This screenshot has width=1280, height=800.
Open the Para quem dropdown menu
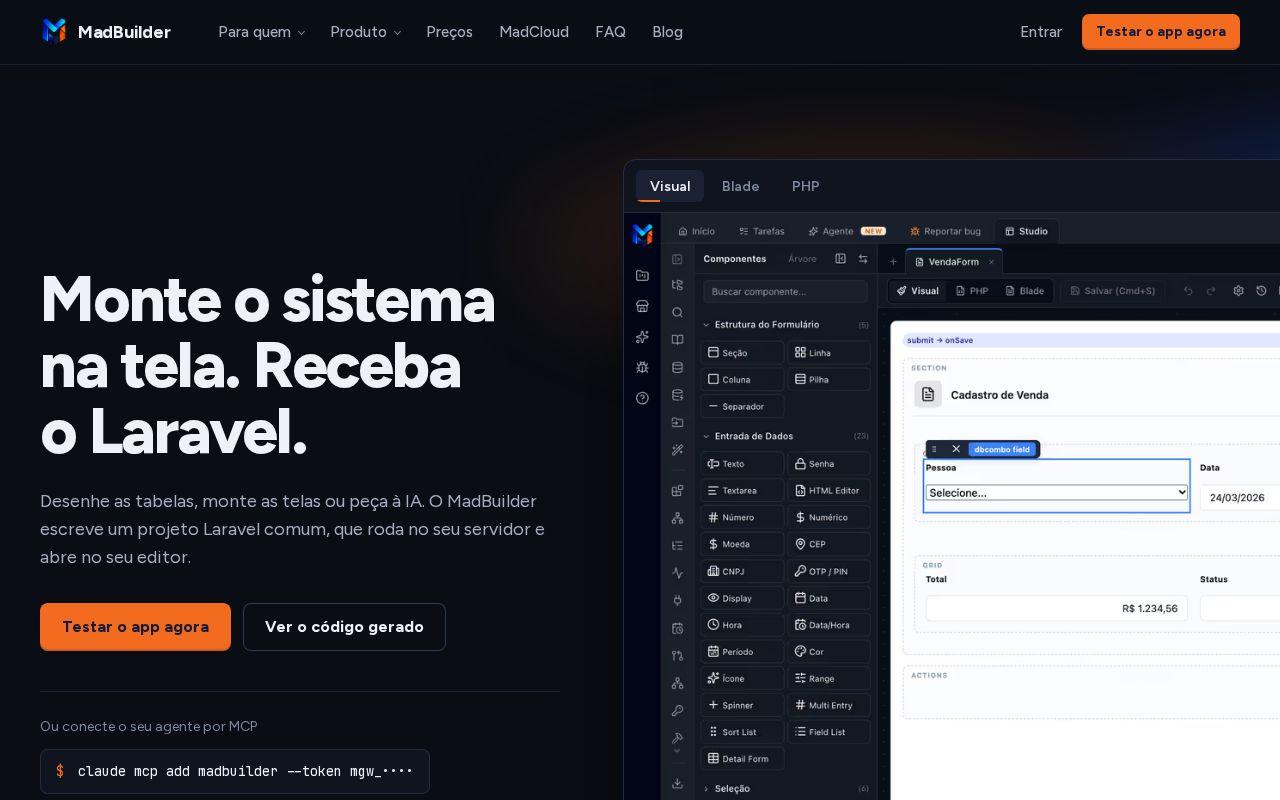262,32
